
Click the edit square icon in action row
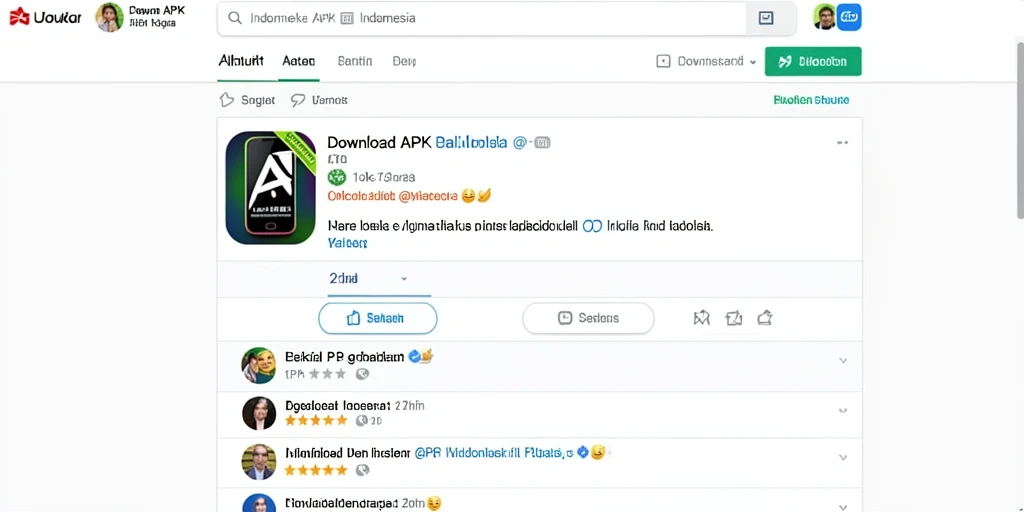[x=734, y=318]
